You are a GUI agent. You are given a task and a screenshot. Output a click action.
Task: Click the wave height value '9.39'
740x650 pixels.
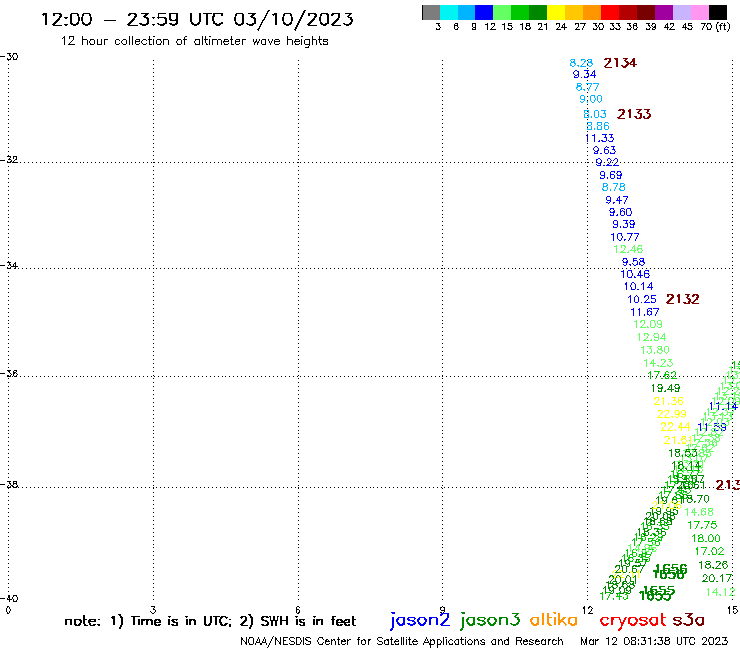623,224
